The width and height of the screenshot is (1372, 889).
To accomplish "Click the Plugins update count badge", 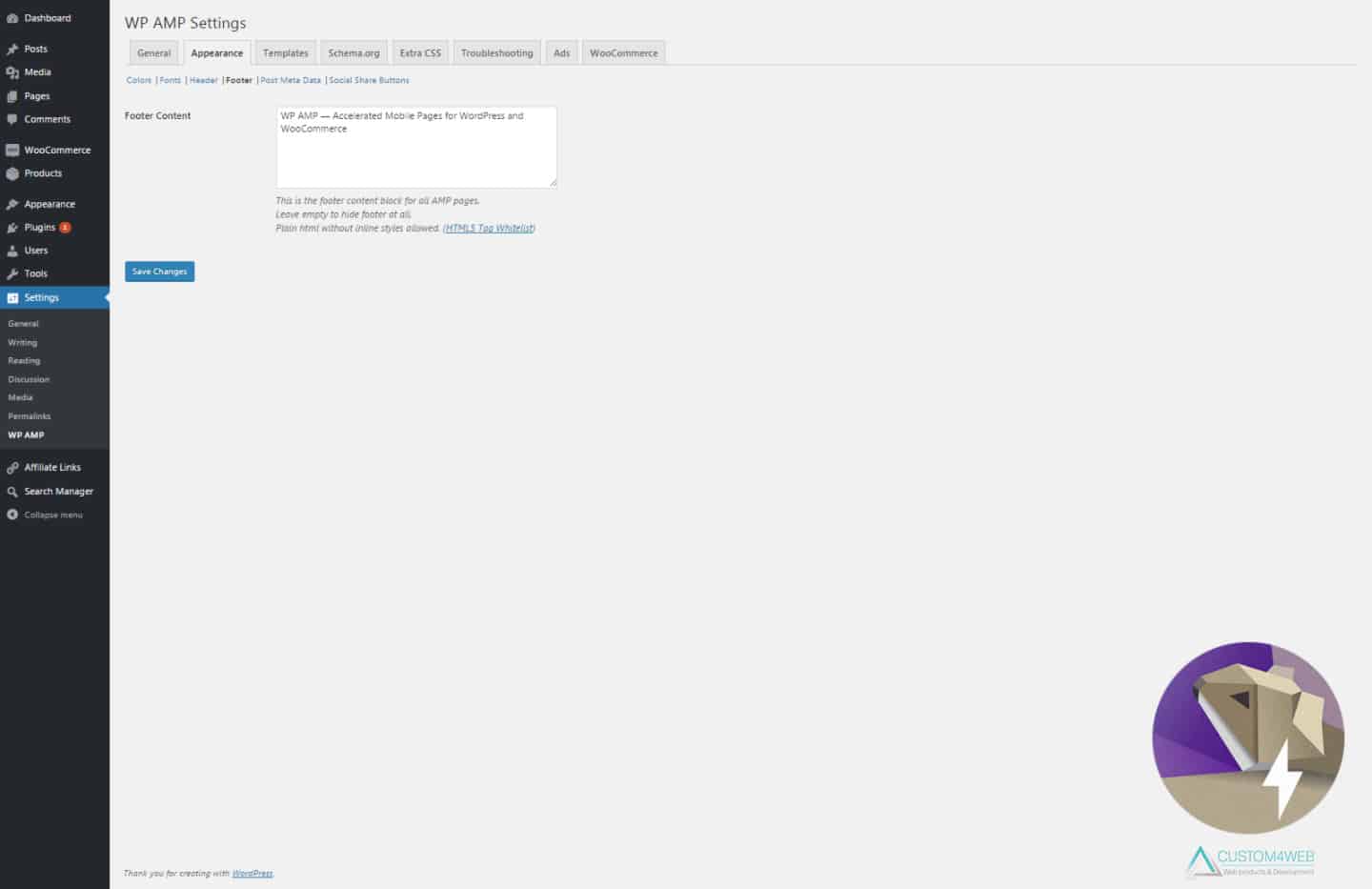I will point(65,228).
